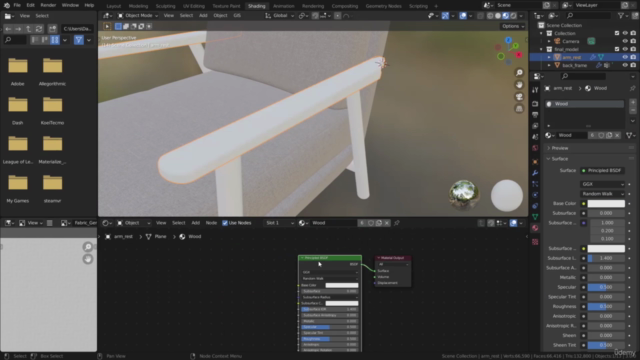This screenshot has width=640, height=360.
Task: Click Principled BSDF surface shader button
Action: click(602, 170)
